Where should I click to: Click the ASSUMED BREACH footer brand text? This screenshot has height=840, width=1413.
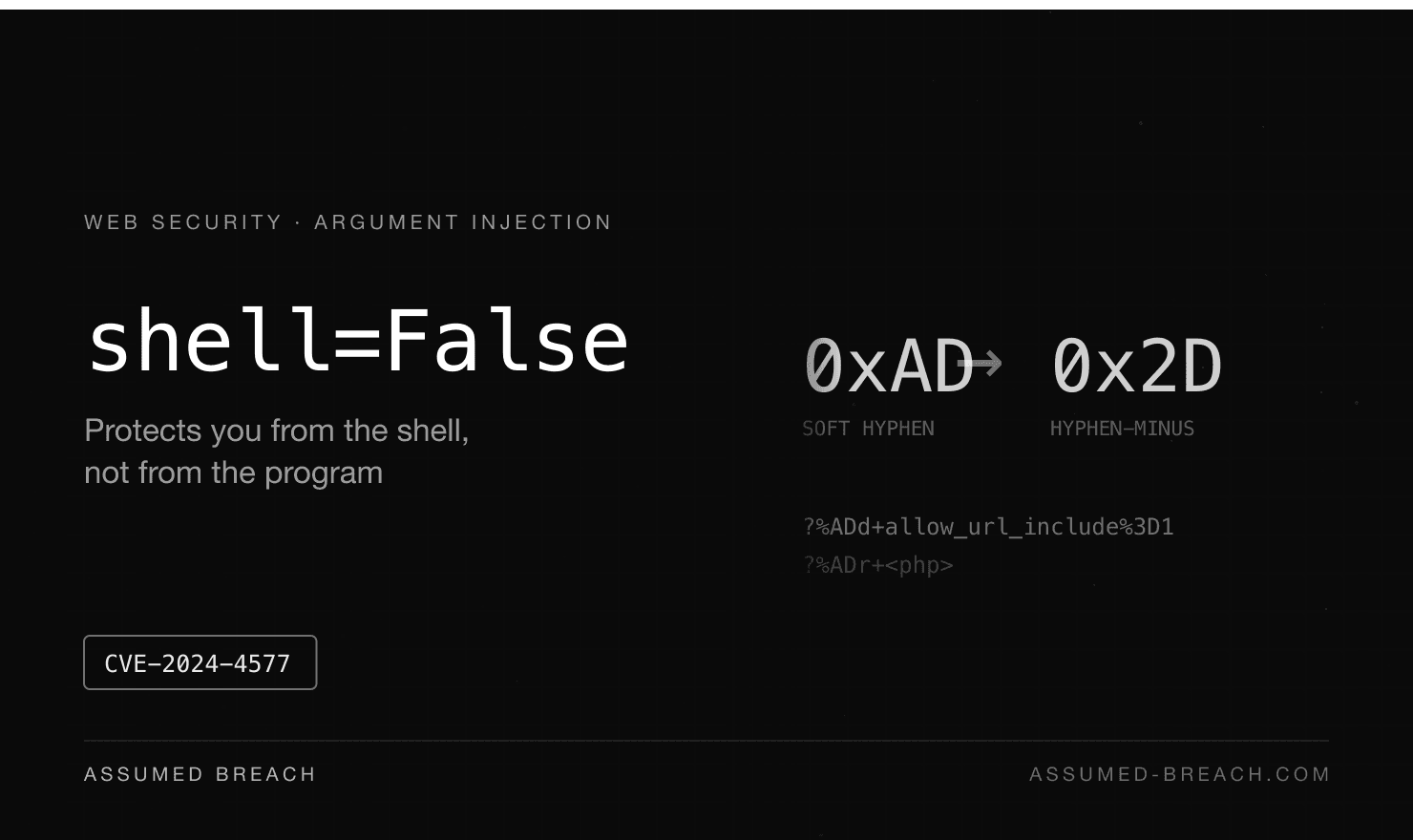tap(200, 774)
